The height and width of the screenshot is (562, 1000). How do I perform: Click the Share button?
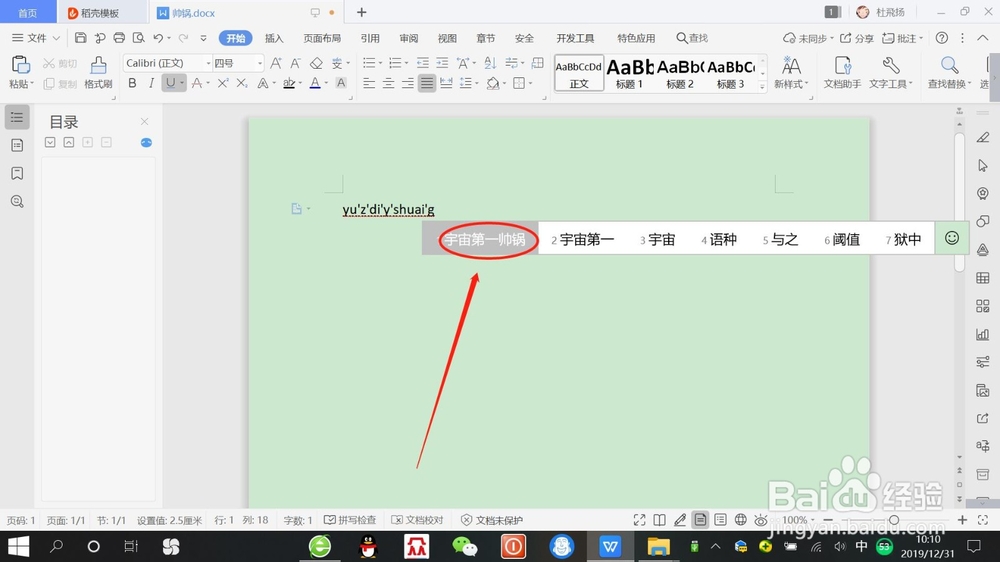(x=857, y=38)
